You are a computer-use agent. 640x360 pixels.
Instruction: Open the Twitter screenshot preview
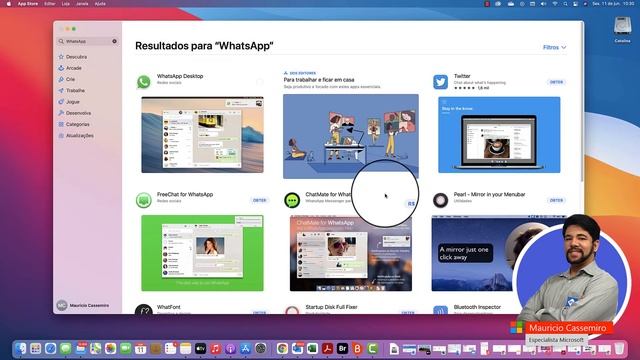pos(499,135)
